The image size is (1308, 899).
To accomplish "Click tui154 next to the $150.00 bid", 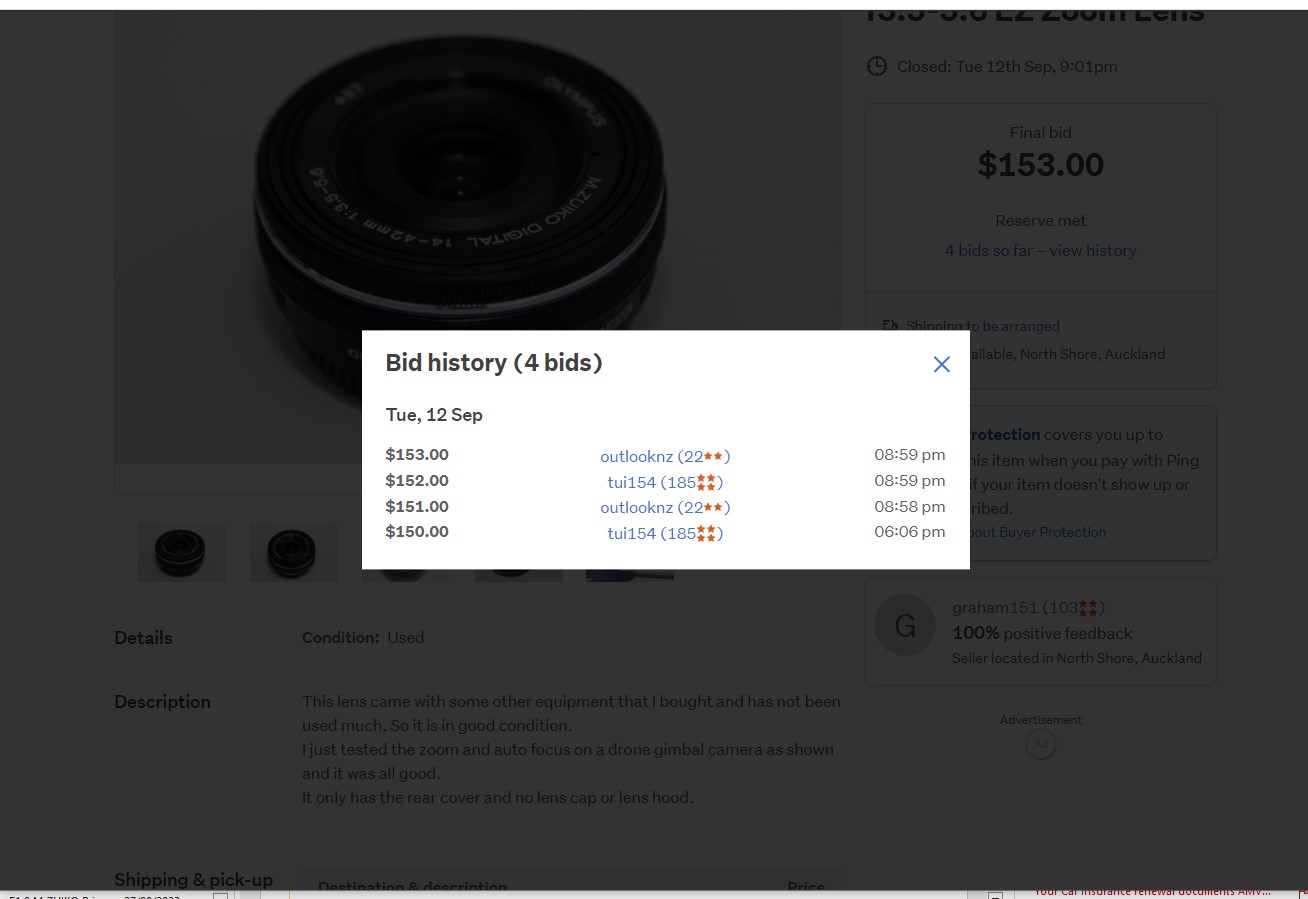I will click(x=631, y=534).
